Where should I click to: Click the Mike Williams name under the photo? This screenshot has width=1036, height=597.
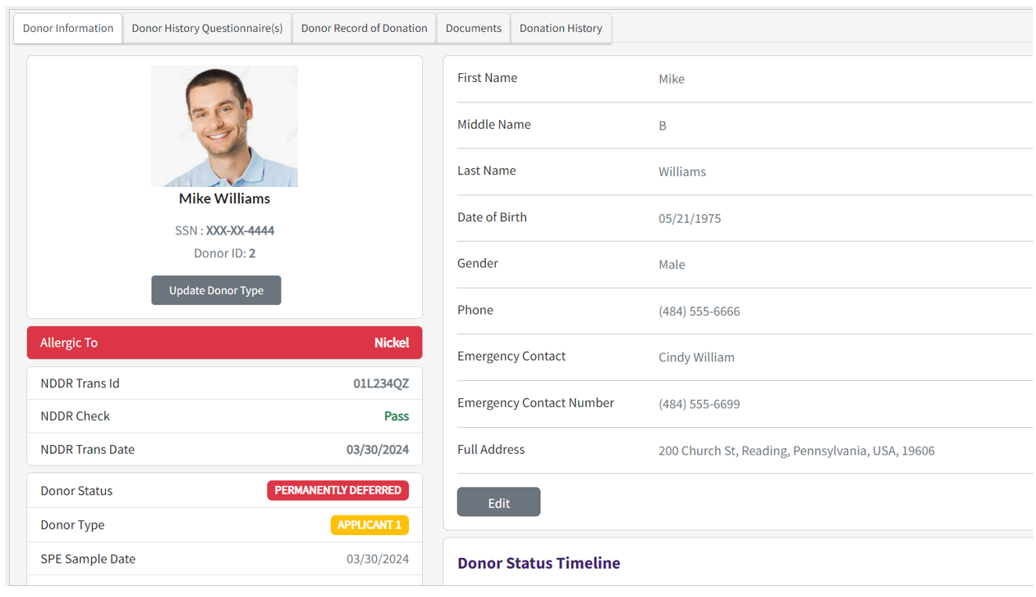pyautogui.click(x=224, y=199)
